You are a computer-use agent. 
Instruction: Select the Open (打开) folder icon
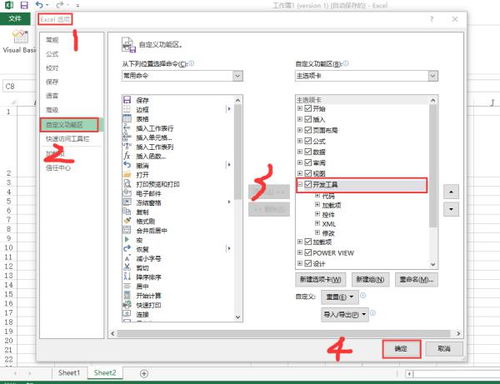[x=127, y=174]
